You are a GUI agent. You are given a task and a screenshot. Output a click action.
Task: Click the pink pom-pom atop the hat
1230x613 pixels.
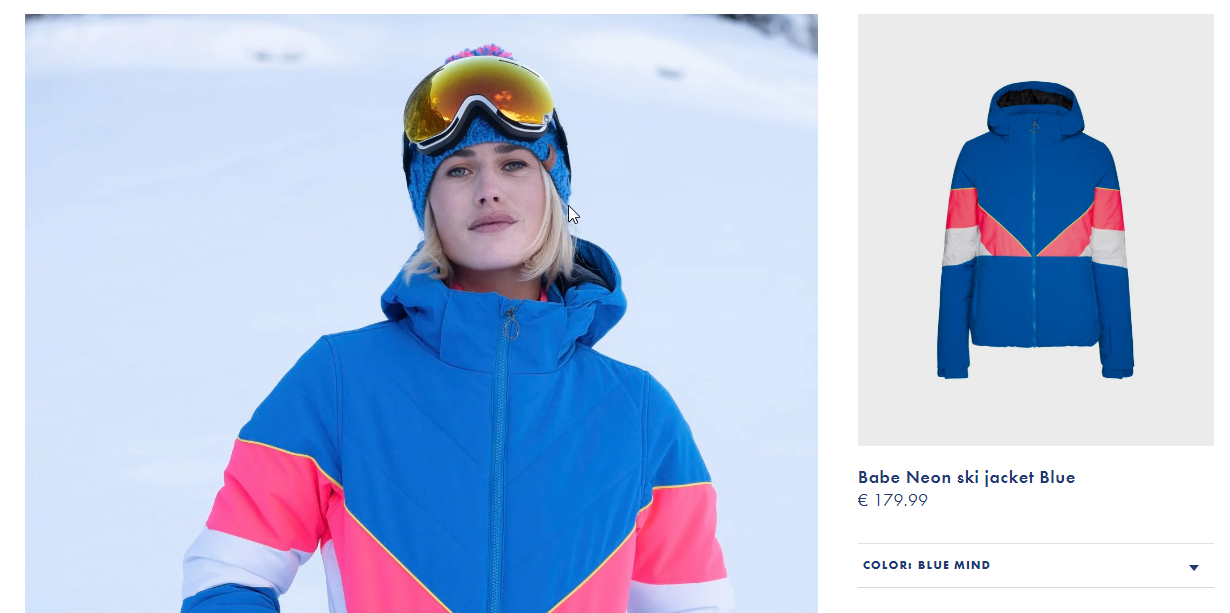[x=480, y=52]
